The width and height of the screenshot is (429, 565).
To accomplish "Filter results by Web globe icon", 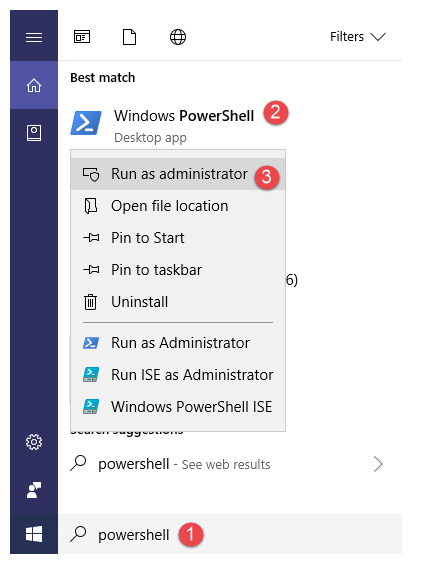I will pyautogui.click(x=178, y=37).
